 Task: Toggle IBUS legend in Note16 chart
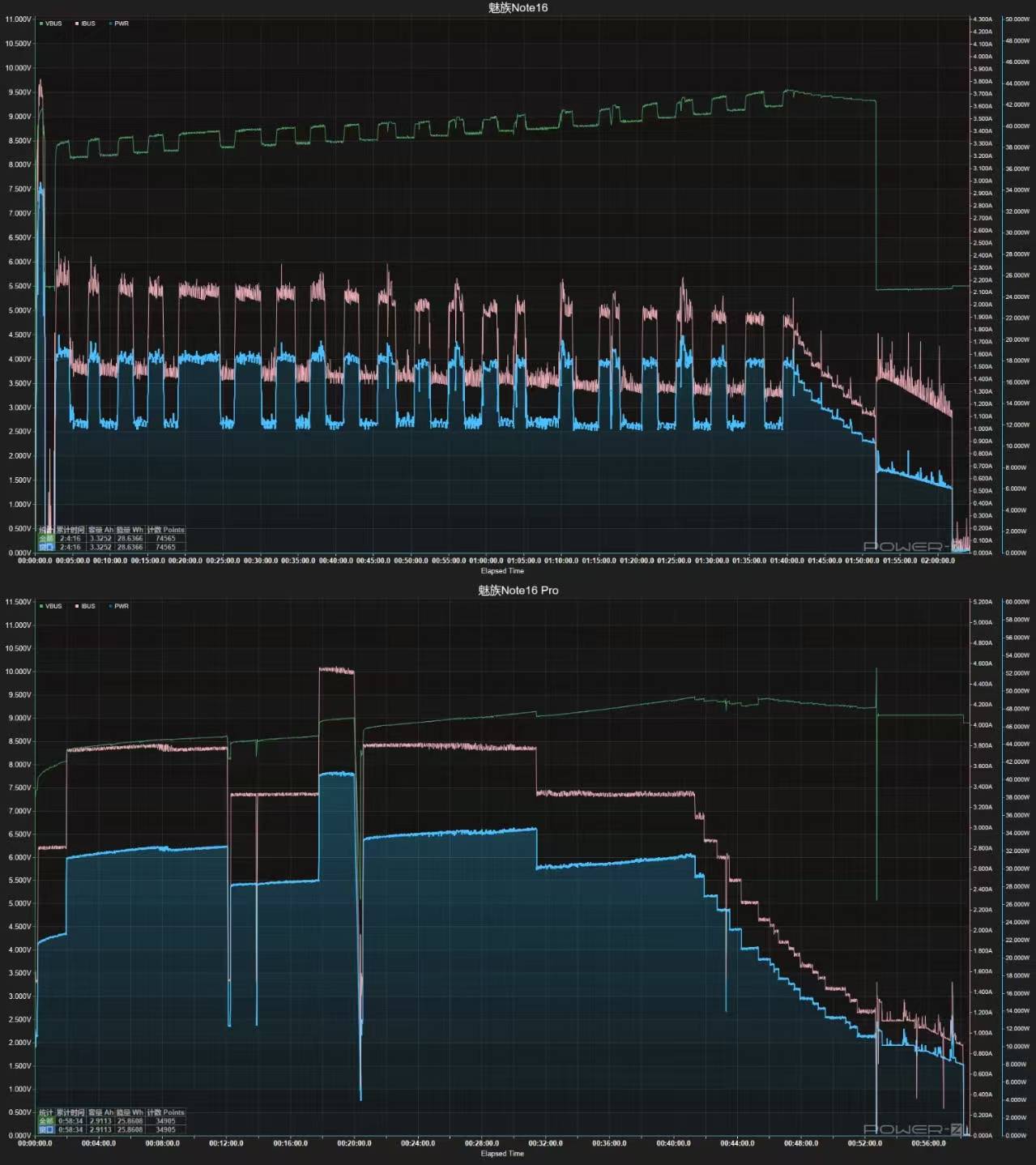[x=85, y=23]
